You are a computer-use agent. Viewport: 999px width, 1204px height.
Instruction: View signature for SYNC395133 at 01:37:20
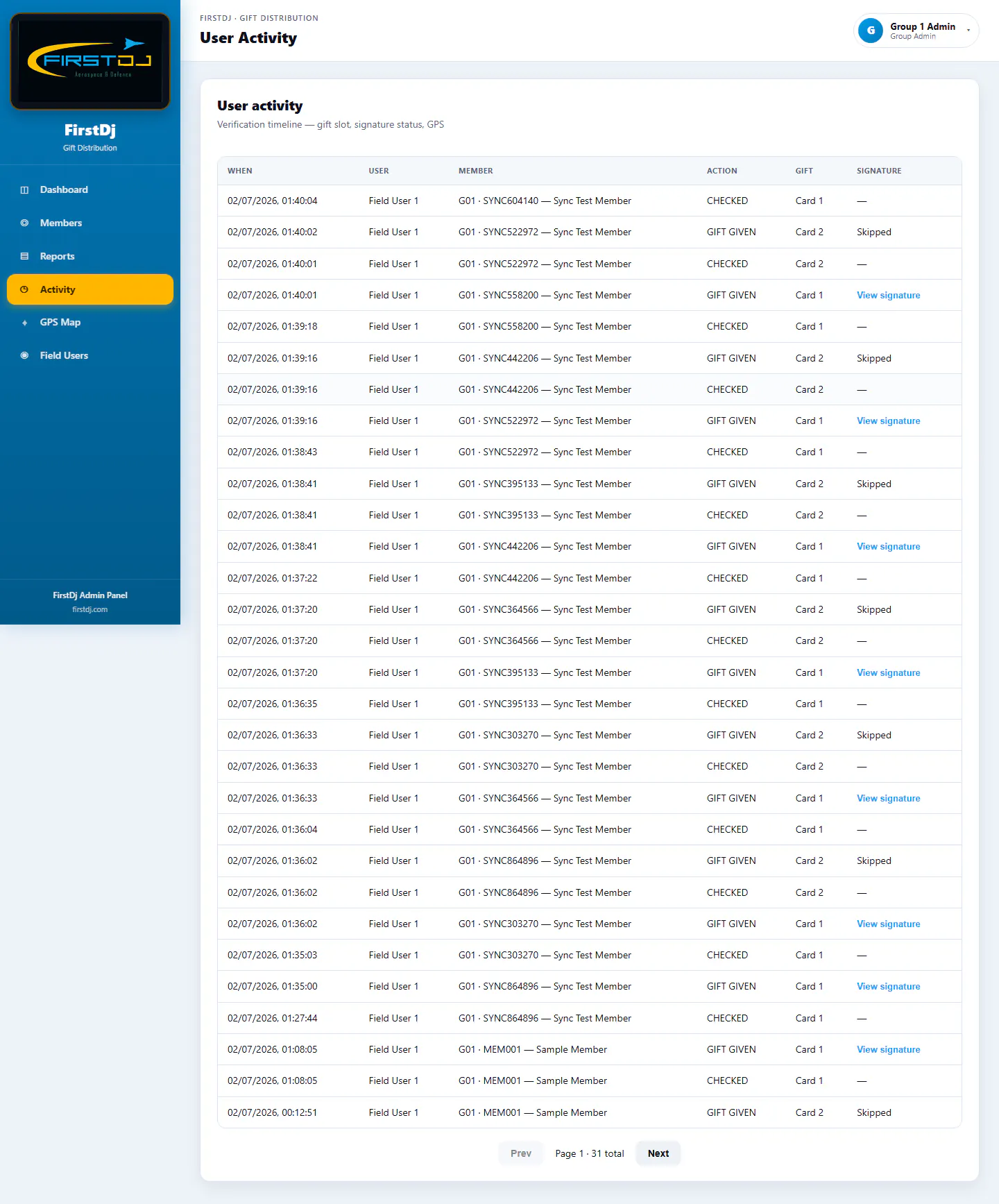tap(888, 673)
